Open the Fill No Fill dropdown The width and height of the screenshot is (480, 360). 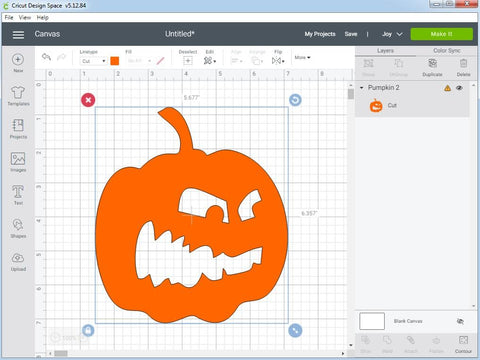[139, 61]
